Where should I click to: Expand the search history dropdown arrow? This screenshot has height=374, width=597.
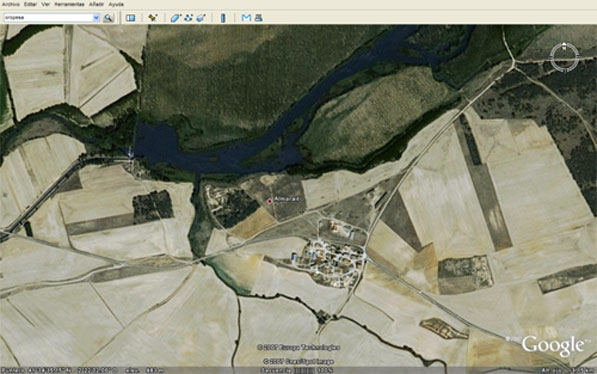(96, 18)
